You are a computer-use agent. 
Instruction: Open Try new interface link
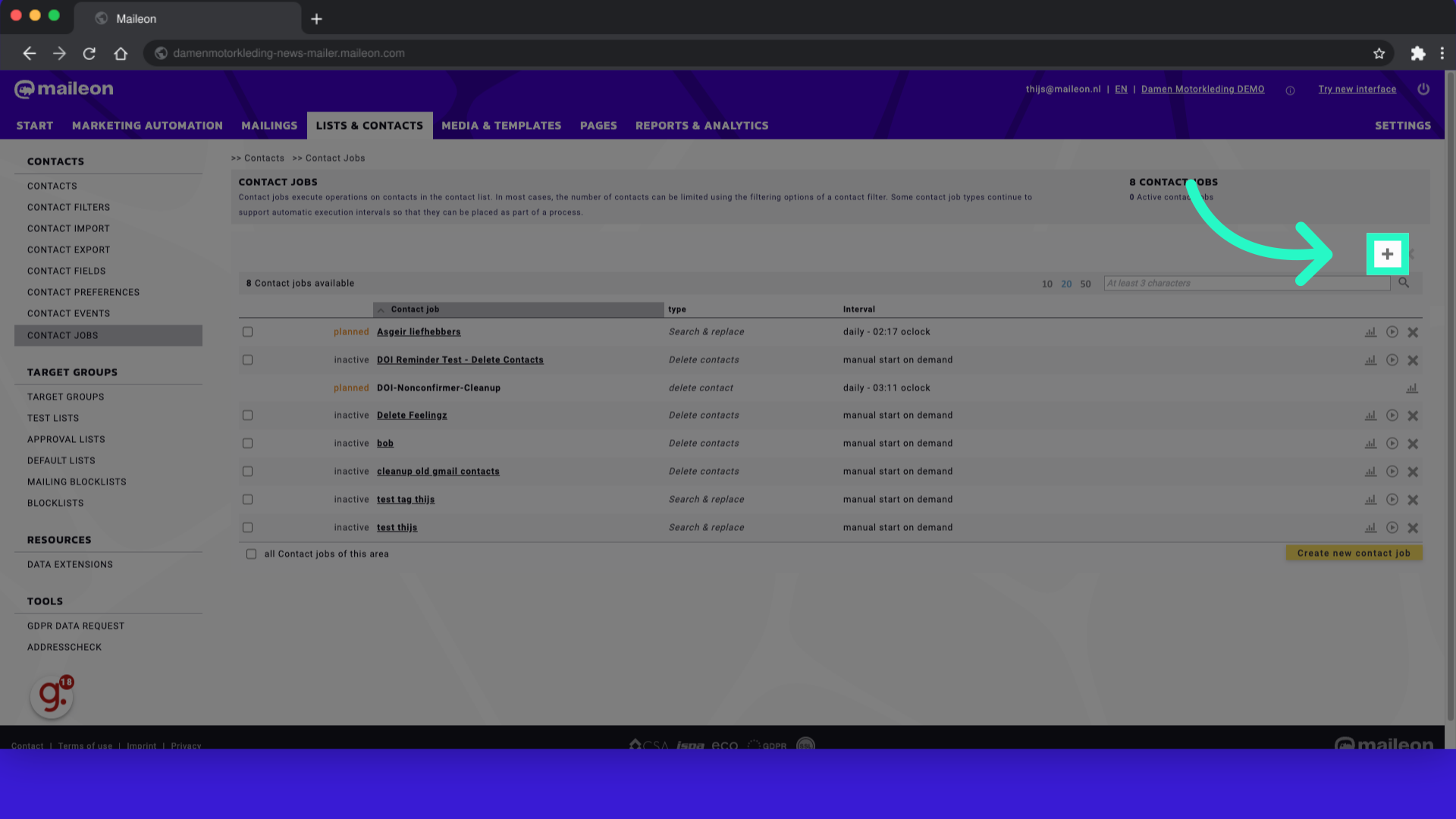(1357, 89)
